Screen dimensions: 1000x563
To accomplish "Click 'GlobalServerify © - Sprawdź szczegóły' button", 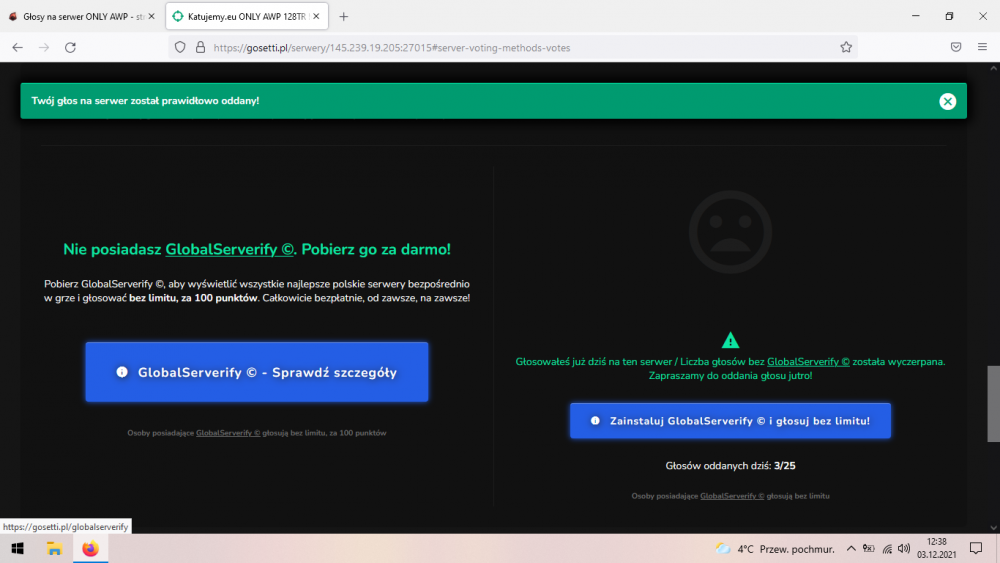I will point(257,372).
